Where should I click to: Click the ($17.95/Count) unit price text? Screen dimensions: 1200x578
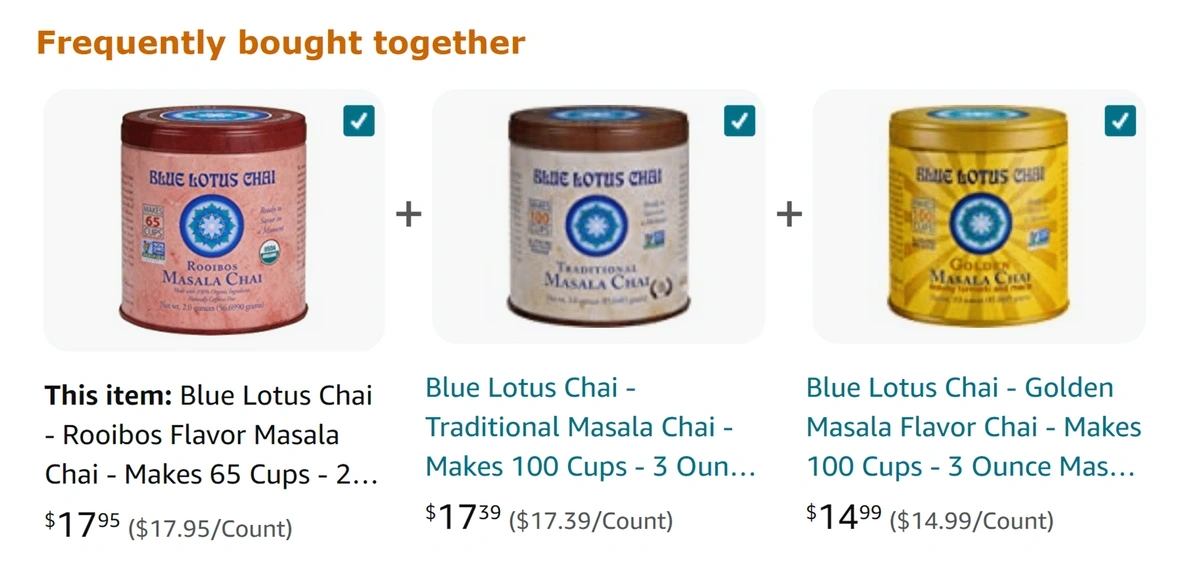pos(211,528)
